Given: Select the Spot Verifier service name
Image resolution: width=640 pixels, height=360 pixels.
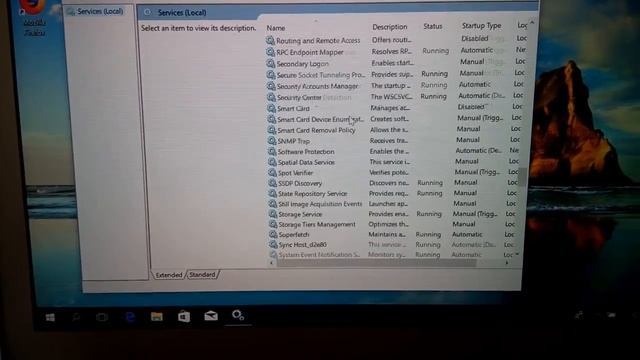Looking at the screenshot, I should point(296,173).
